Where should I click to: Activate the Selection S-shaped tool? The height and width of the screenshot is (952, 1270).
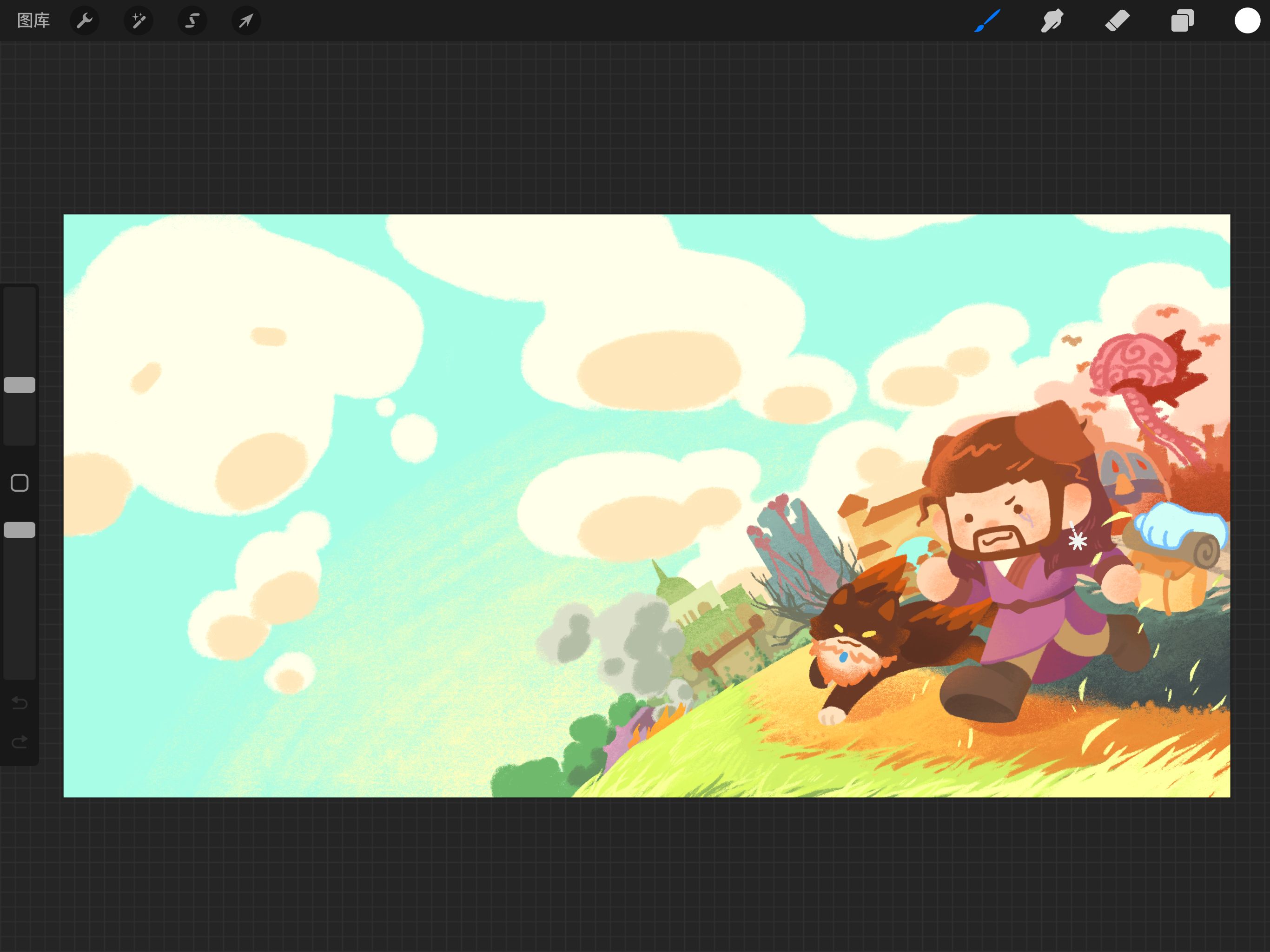(192, 20)
